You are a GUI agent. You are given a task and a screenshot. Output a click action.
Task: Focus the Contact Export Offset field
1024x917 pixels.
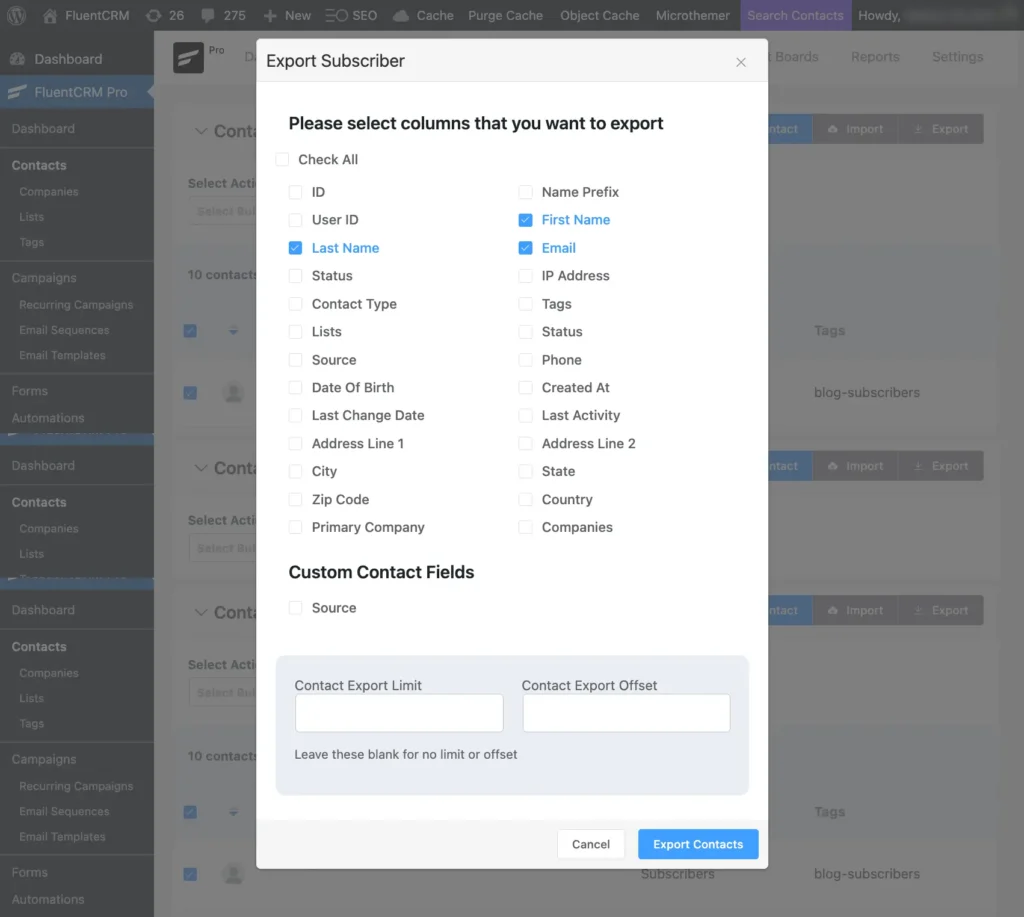626,713
